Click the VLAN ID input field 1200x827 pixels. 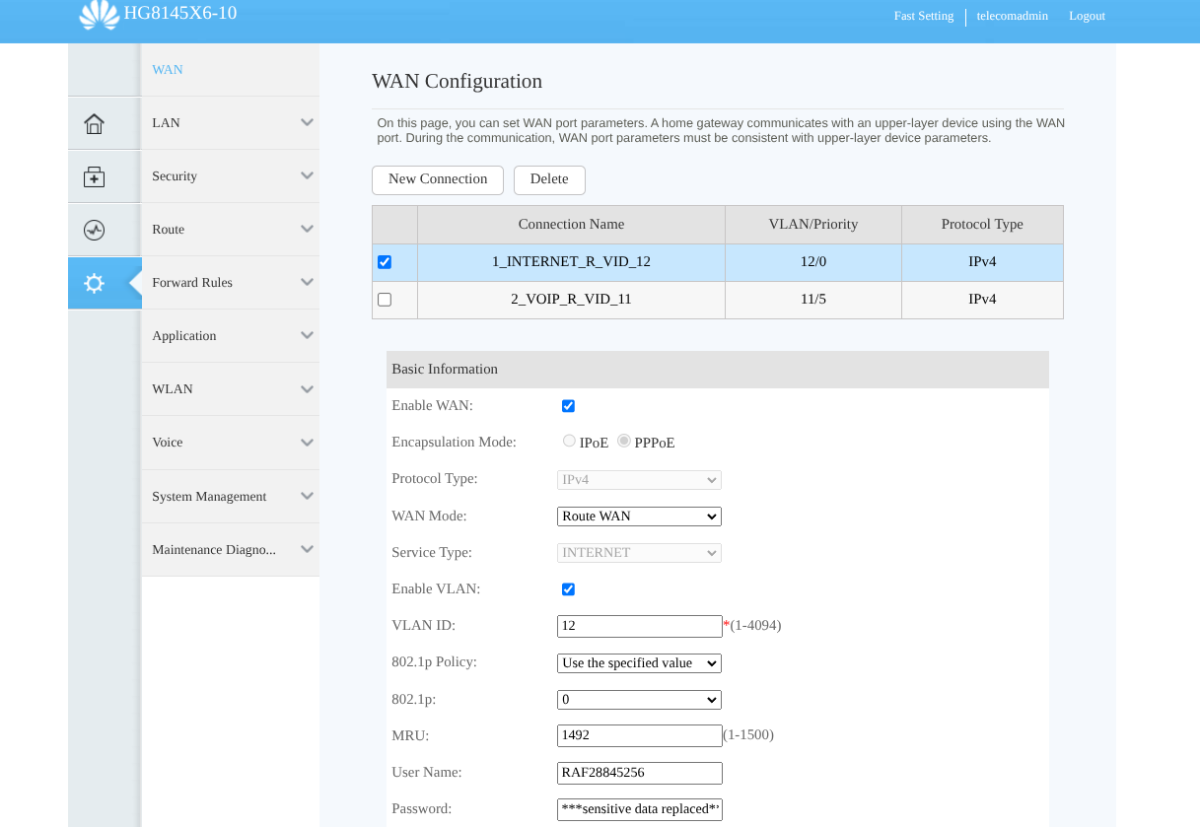pyautogui.click(x=639, y=626)
